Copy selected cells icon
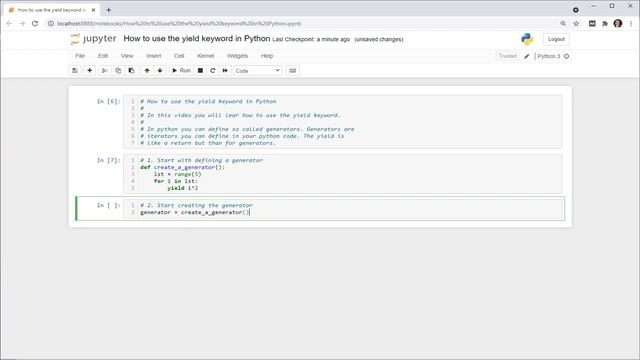The height and width of the screenshot is (360, 640). point(118,71)
